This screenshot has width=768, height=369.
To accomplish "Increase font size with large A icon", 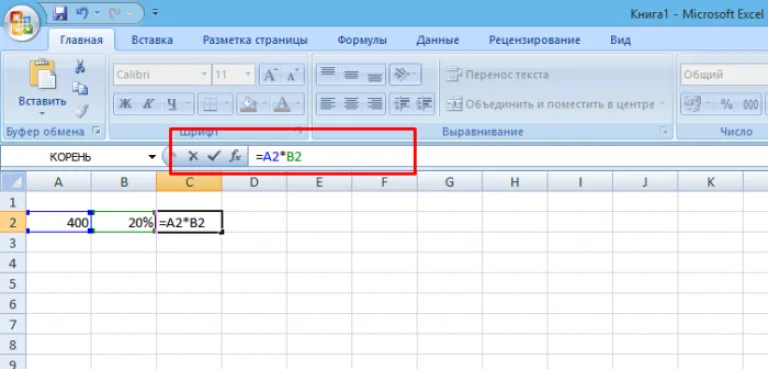I will (270, 75).
